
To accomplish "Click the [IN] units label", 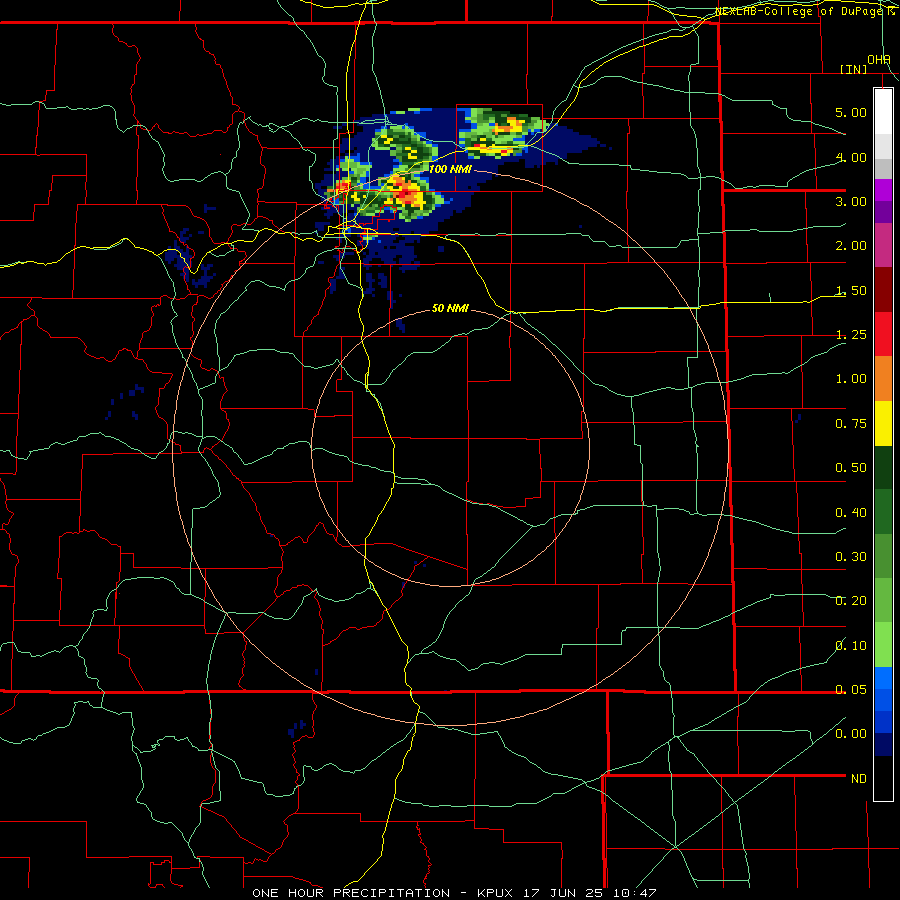I will click(854, 69).
